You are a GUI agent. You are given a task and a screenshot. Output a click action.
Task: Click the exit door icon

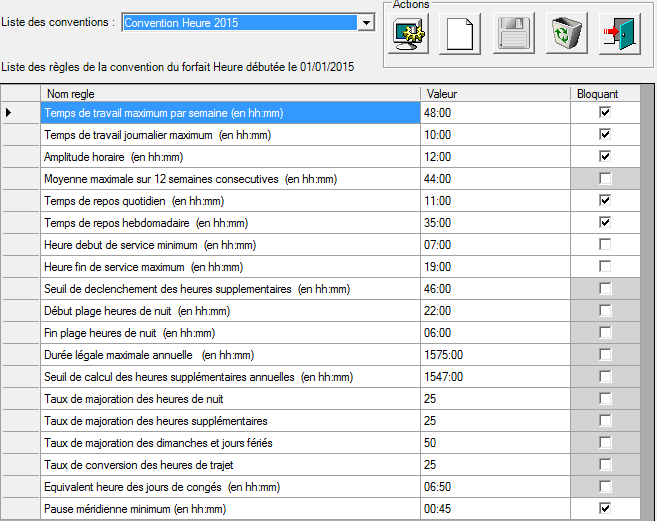tap(619, 35)
